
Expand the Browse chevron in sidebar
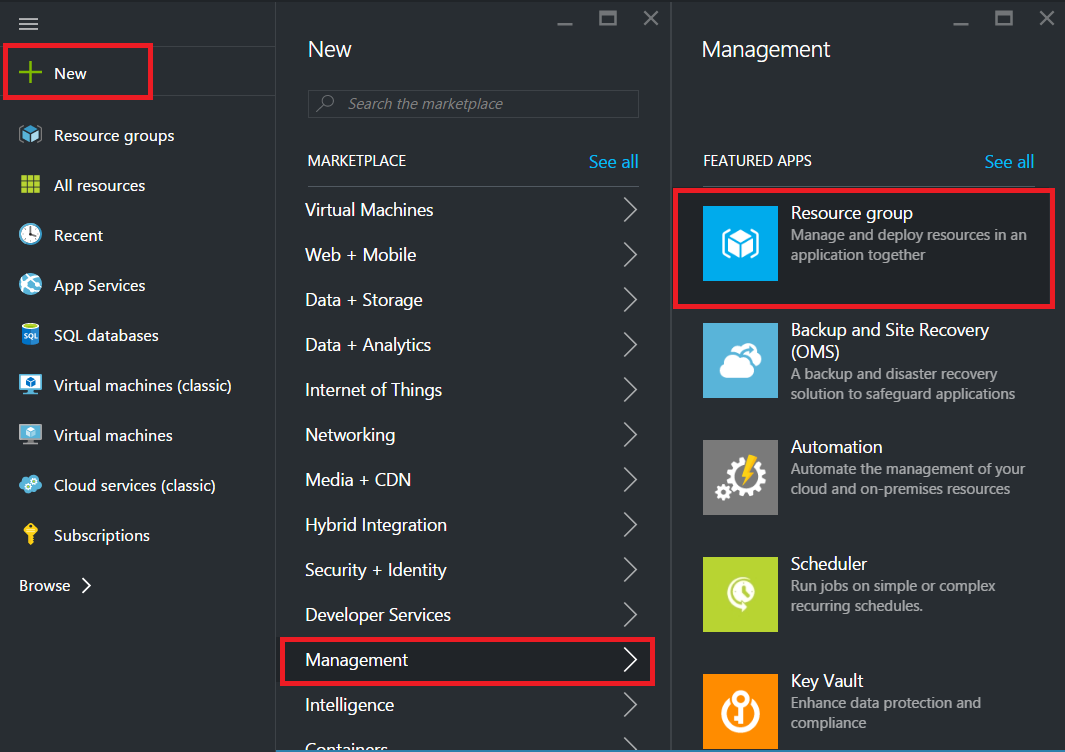click(86, 586)
